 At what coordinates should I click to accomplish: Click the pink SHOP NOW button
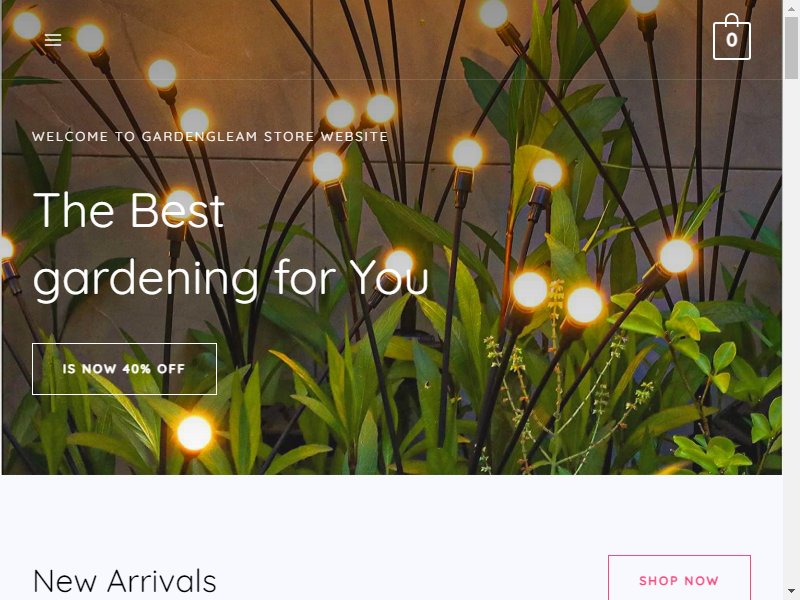pyautogui.click(x=679, y=580)
